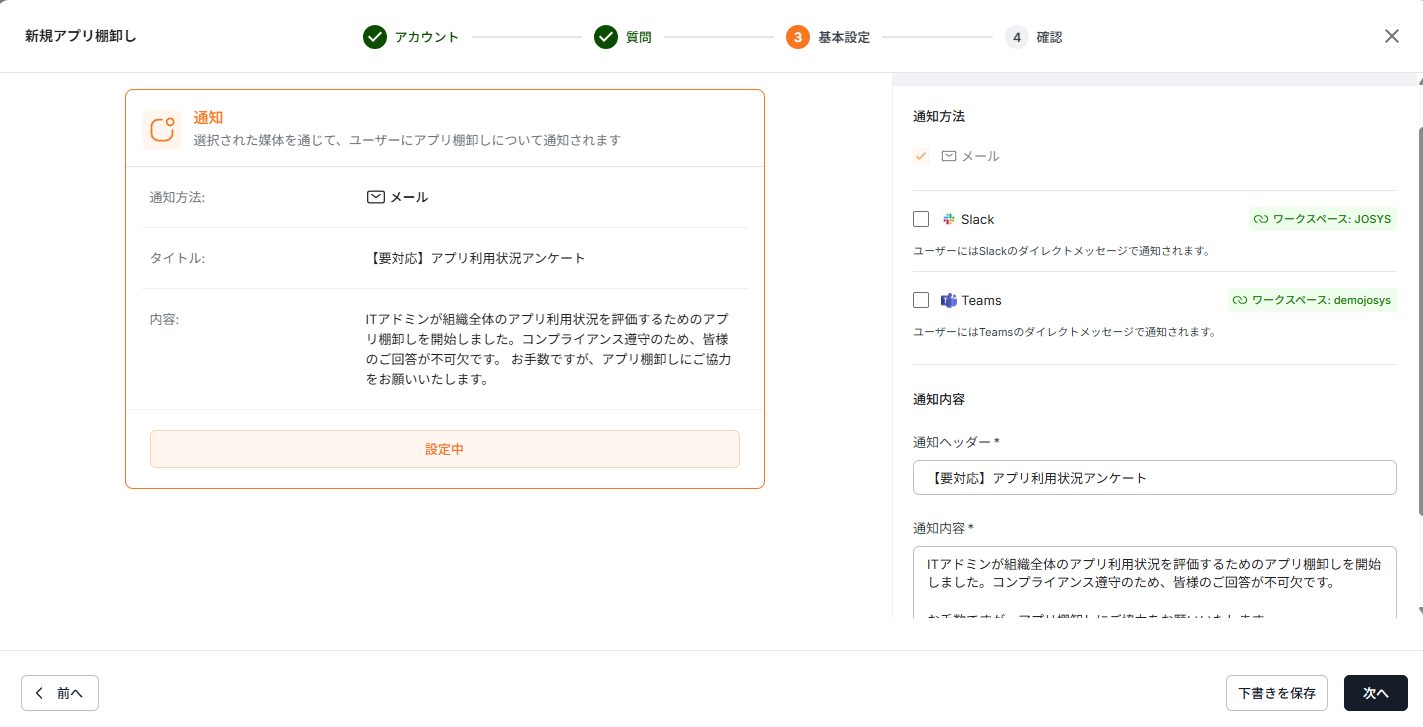Enable the Teams notification checkbox
This screenshot has height=727, width=1423.
(921, 300)
